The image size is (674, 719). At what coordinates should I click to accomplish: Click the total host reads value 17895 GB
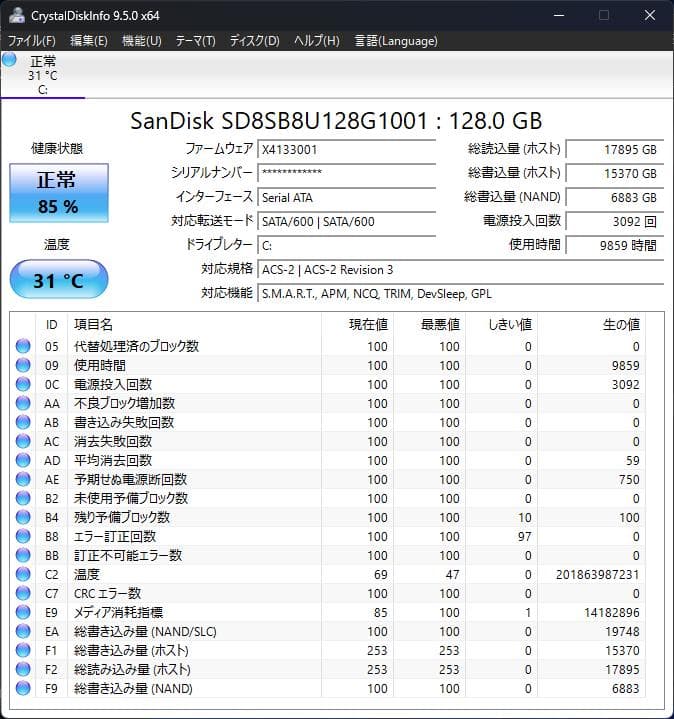[x=615, y=149]
